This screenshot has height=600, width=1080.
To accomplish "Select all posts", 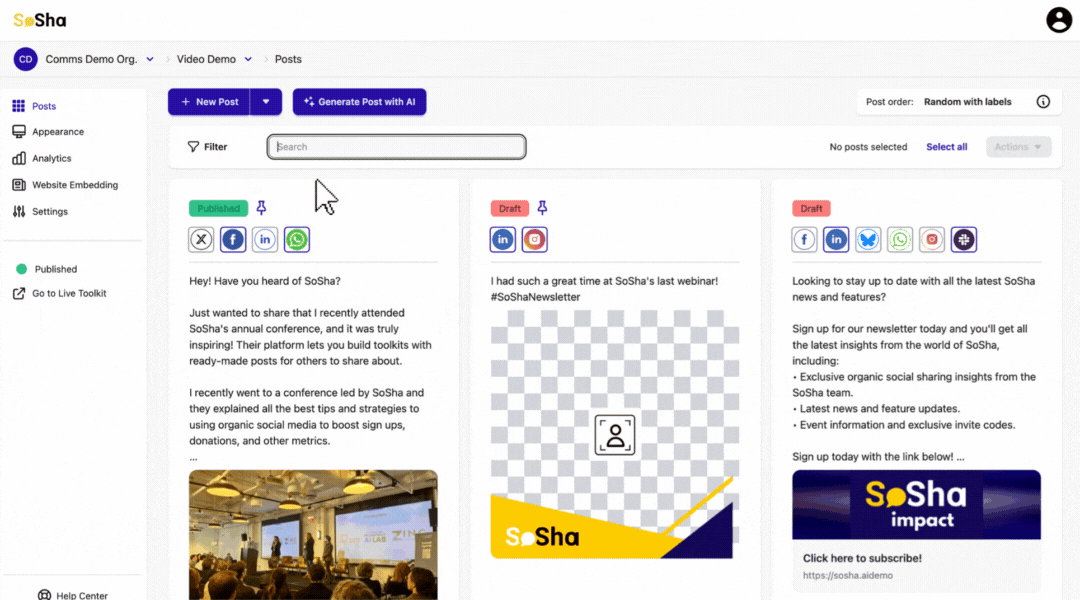I will pyautogui.click(x=946, y=147).
